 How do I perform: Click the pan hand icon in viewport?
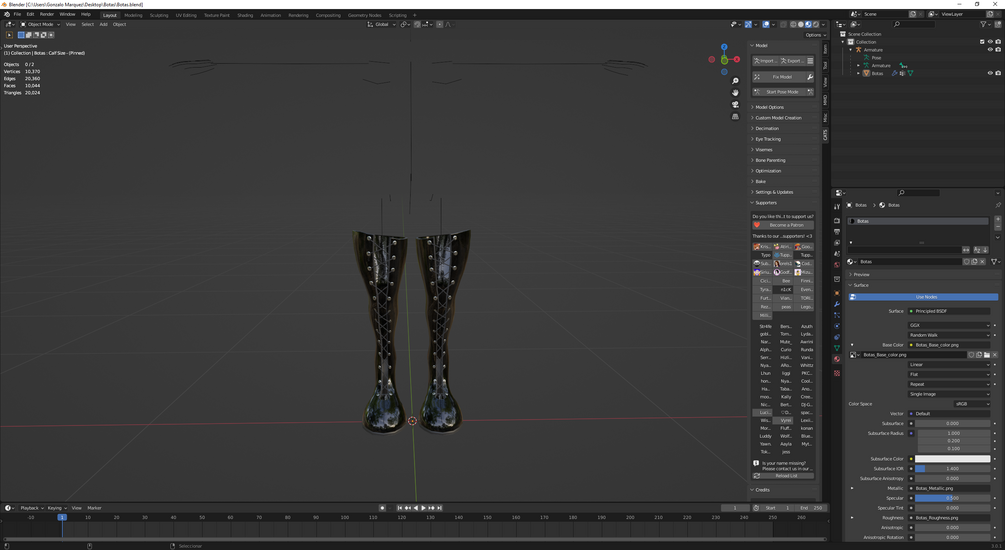[x=735, y=92]
